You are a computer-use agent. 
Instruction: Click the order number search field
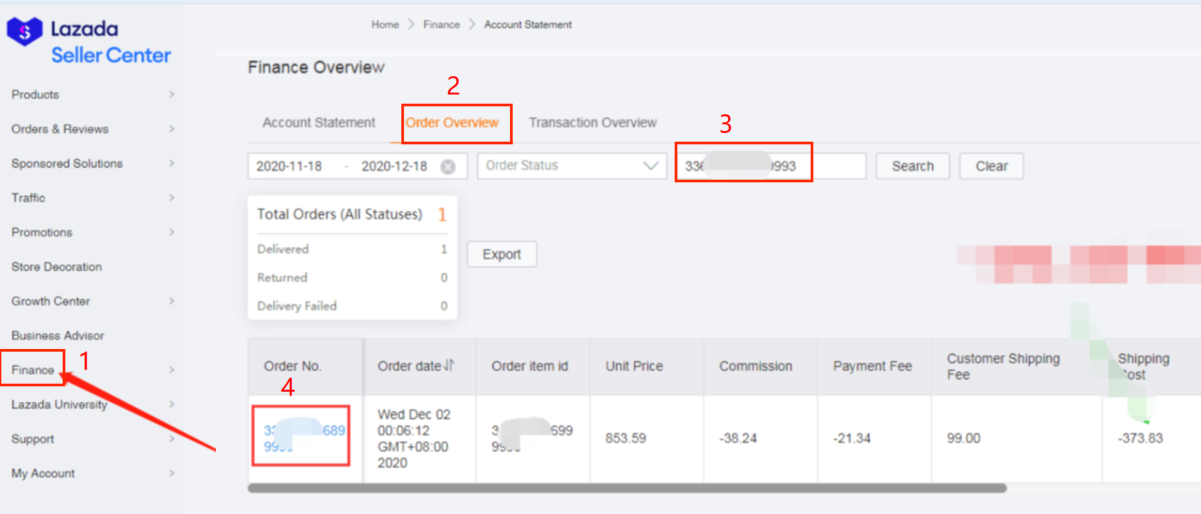[x=771, y=166]
